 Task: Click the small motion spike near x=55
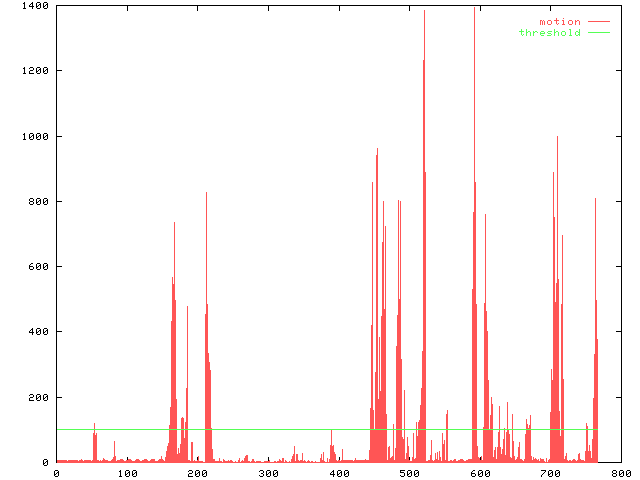[x=95, y=440]
